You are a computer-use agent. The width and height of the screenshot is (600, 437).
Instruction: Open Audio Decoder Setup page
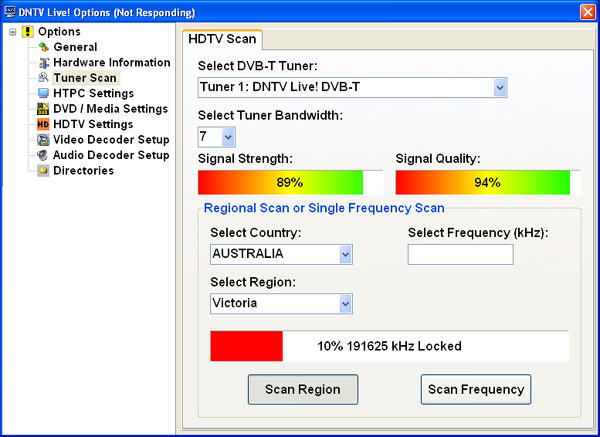tap(111, 155)
